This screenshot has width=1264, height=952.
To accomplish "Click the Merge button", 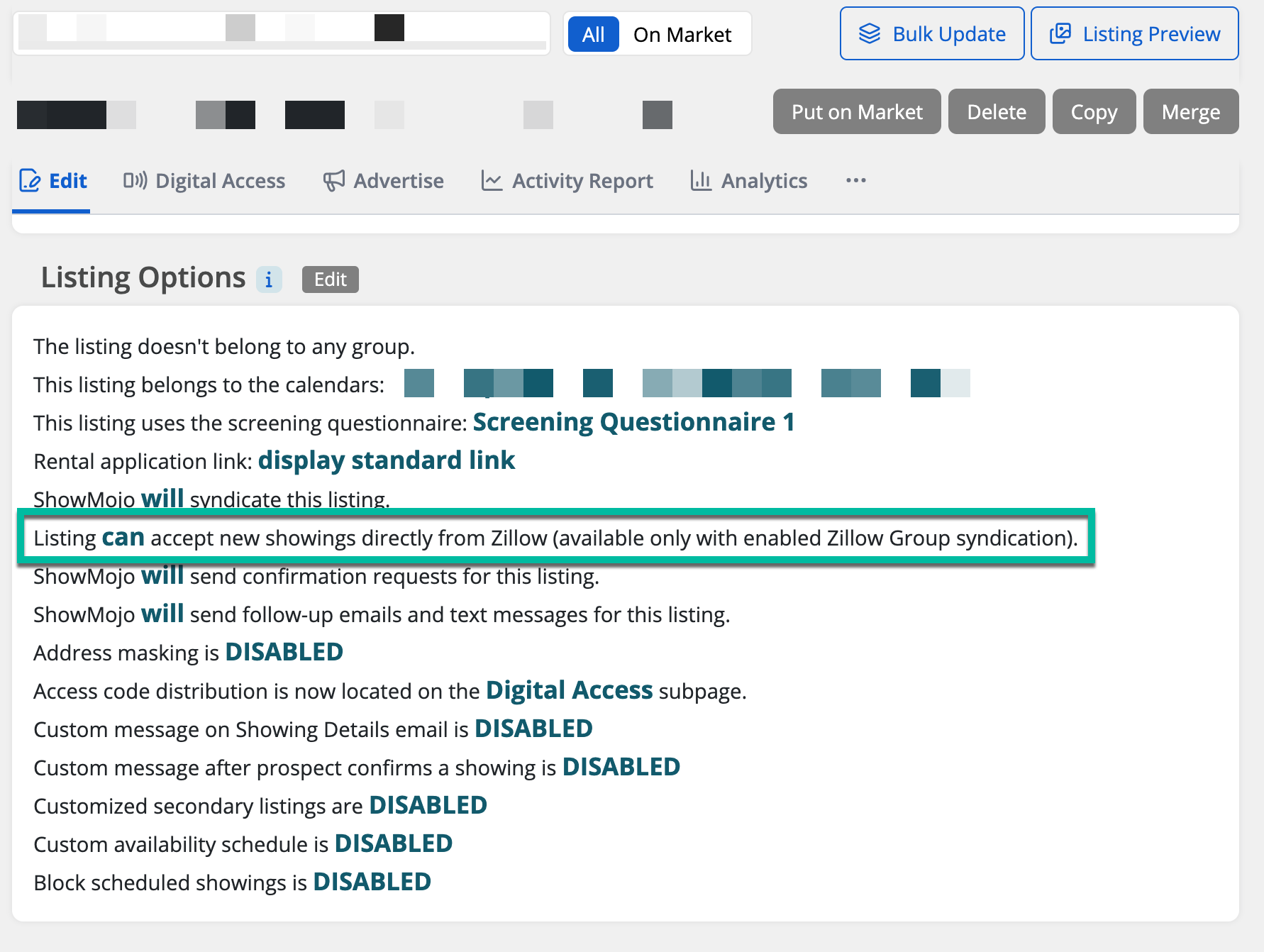I will 1191,111.
